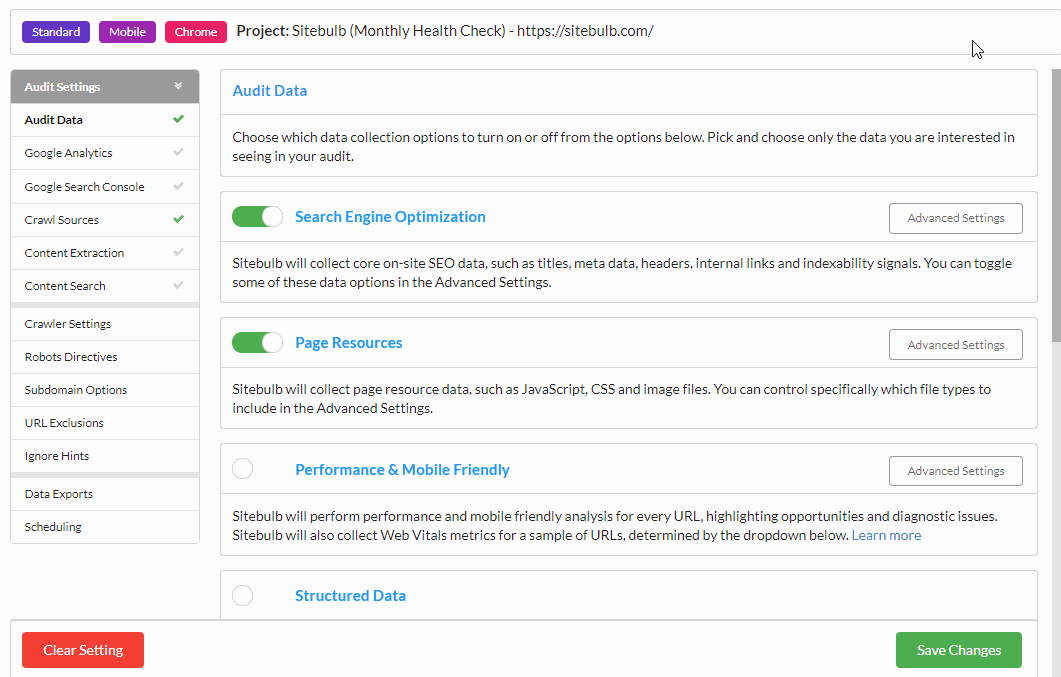1061x677 pixels.
Task: Disable the Page Resources toggle
Action: [257, 343]
